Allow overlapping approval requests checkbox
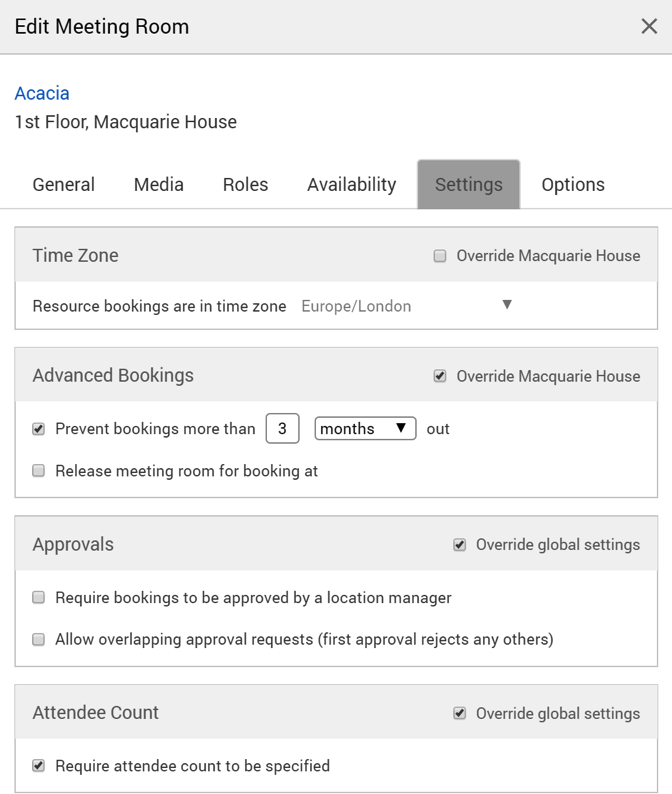This screenshot has width=672, height=794. tap(39, 639)
